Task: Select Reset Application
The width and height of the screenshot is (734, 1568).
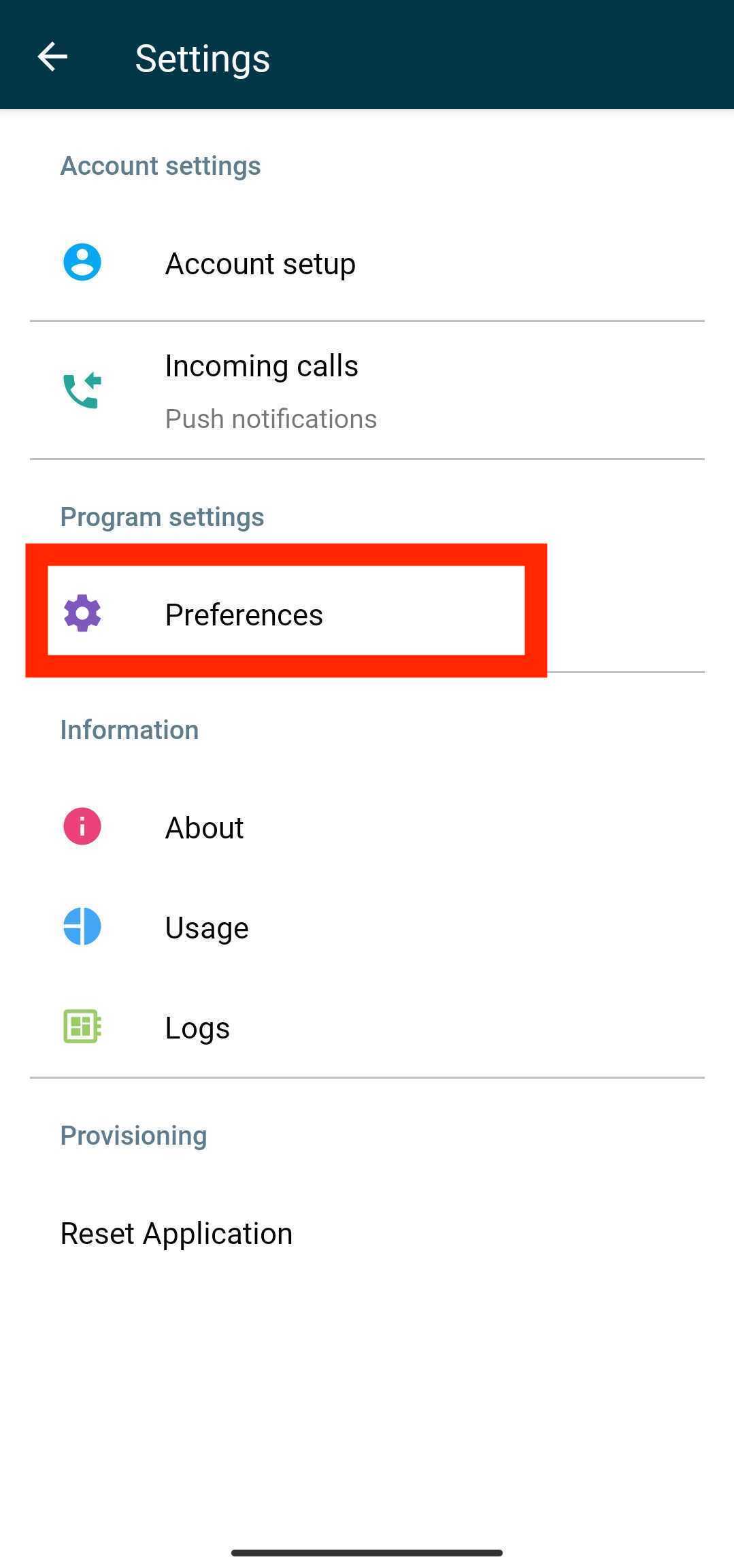Action: tap(176, 1232)
